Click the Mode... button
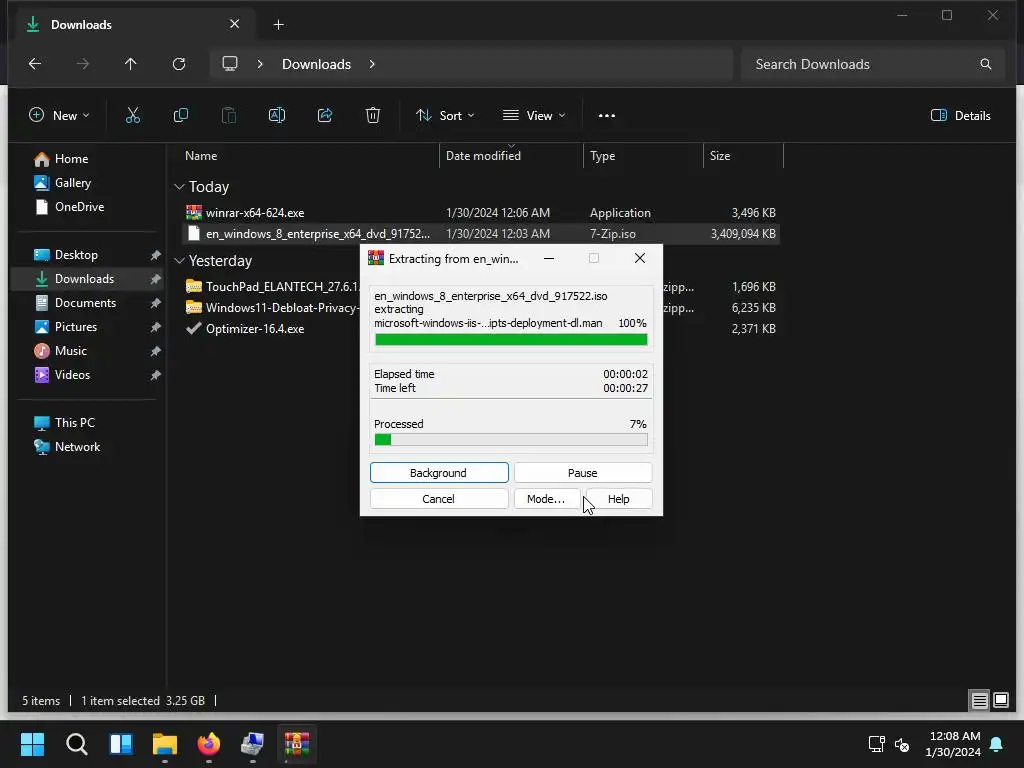The image size is (1024, 768). pyautogui.click(x=547, y=499)
